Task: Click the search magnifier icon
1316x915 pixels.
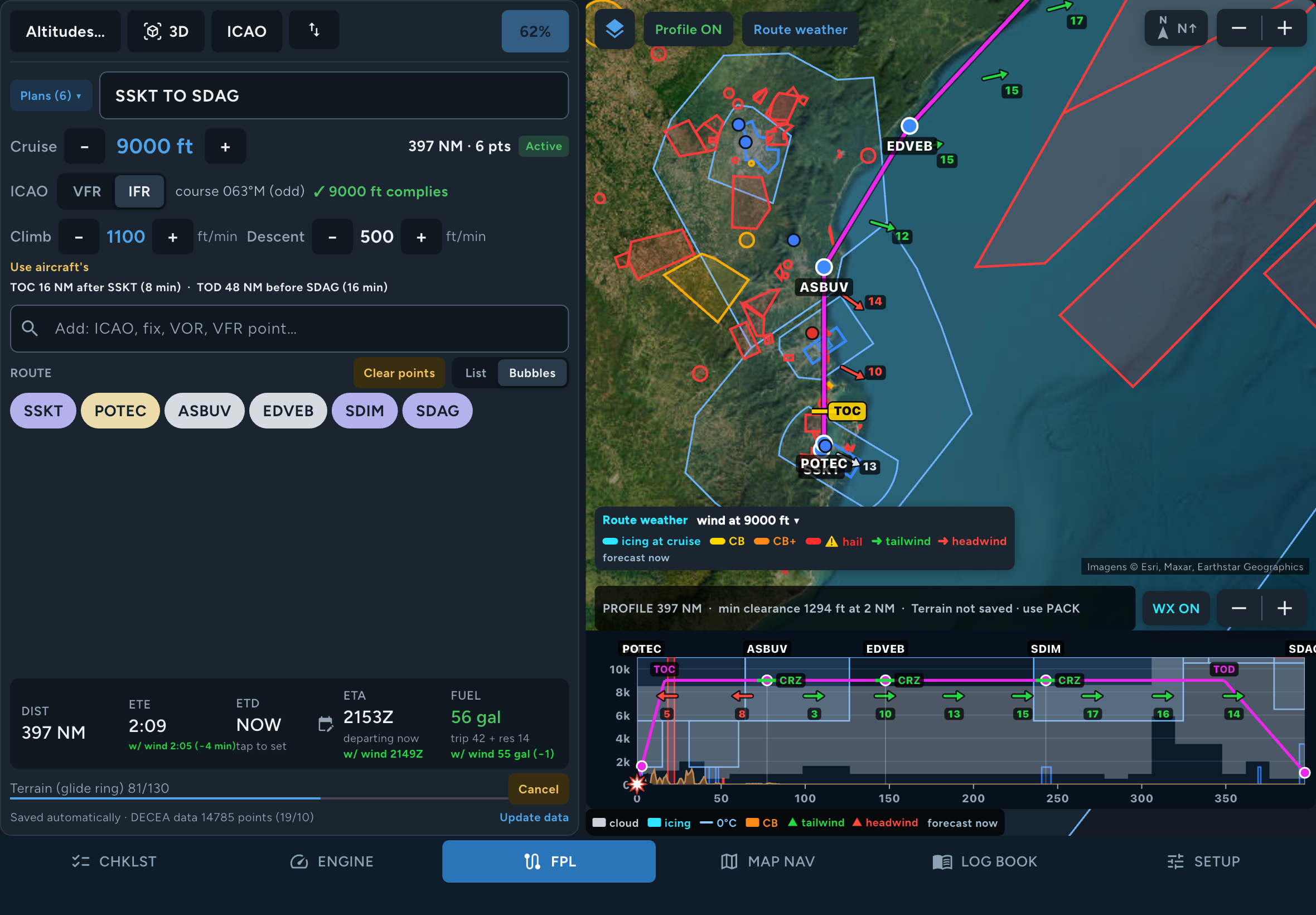Action: click(x=30, y=329)
